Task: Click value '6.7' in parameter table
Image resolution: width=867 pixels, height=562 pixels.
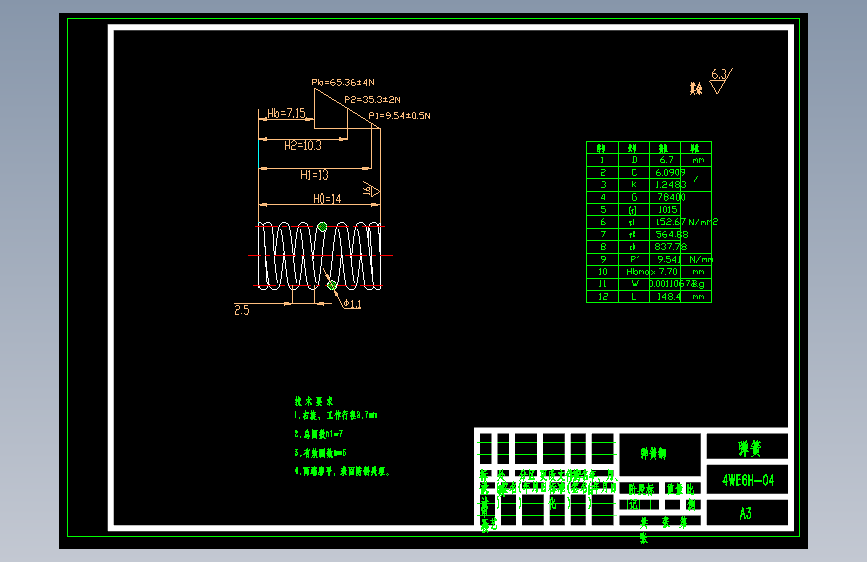Action: [666, 160]
